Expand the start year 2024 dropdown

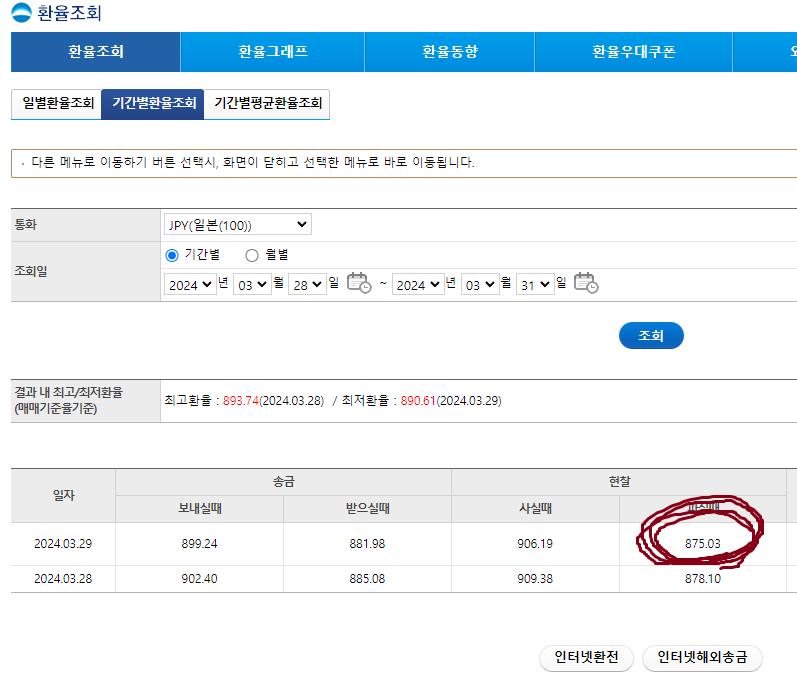[191, 285]
